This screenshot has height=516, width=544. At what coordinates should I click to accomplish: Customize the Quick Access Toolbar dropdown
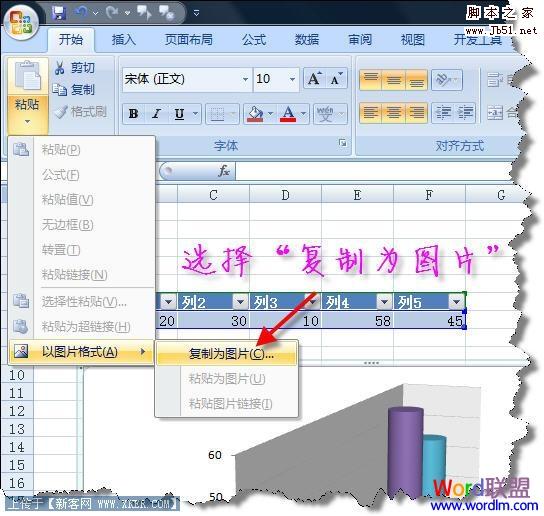tap(196, 13)
